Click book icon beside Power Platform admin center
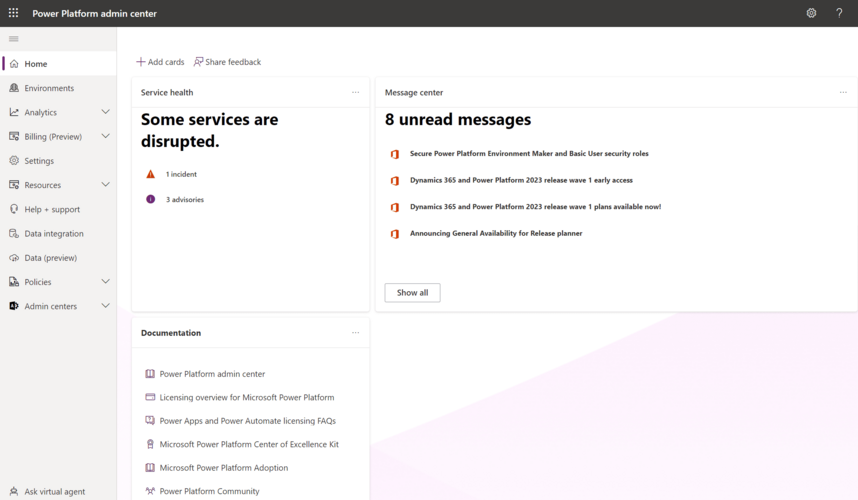Image resolution: width=858 pixels, height=500 pixels. pos(150,374)
